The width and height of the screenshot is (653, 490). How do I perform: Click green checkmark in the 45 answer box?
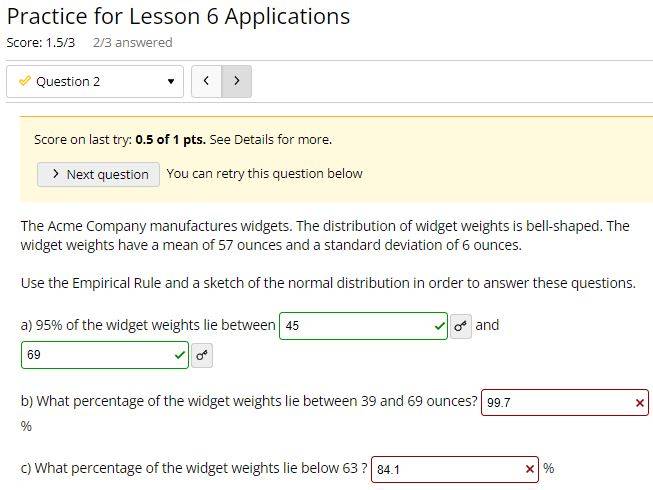tap(439, 326)
